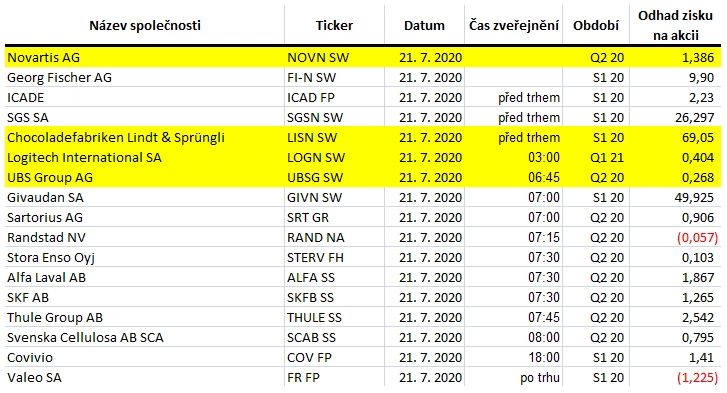727x393 pixels.
Task: Select the Čas zveřejnění header cell
Action: coord(514,25)
